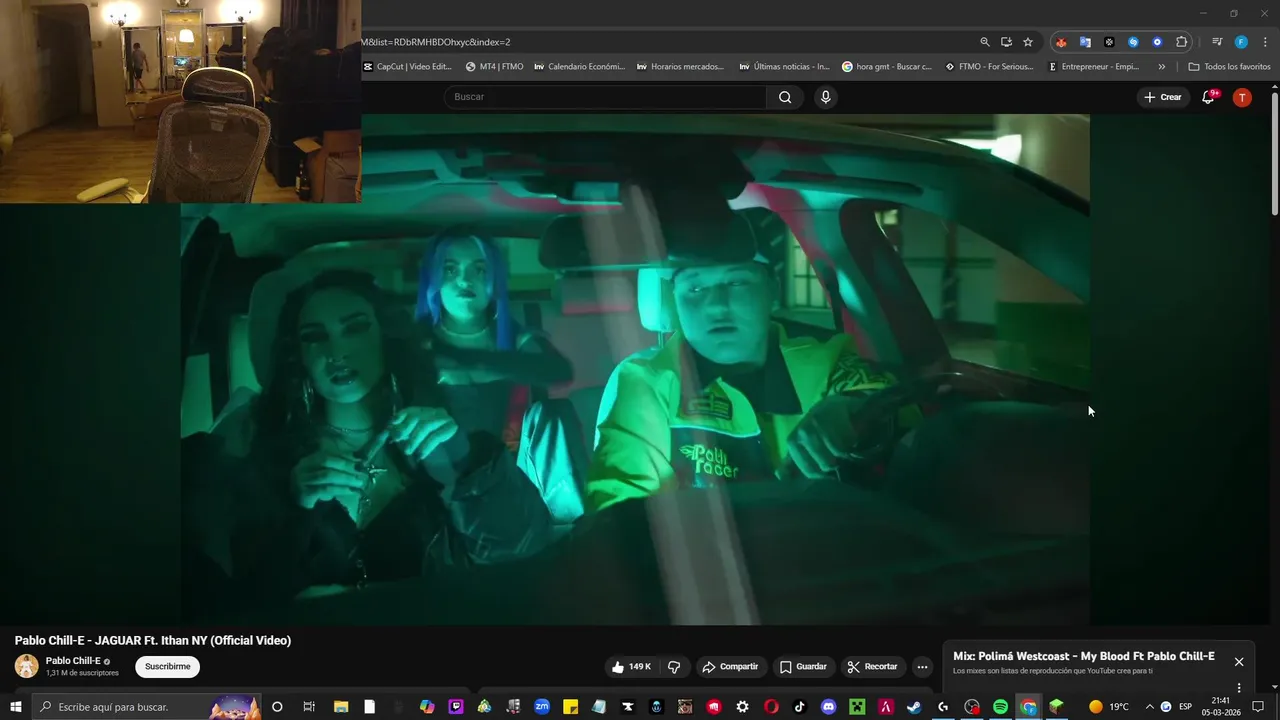Open Zoom from the taskbar

coord(542,707)
